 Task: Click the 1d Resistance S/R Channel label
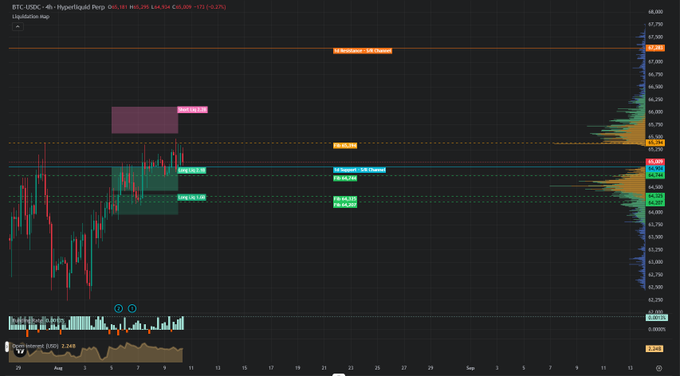click(363, 51)
